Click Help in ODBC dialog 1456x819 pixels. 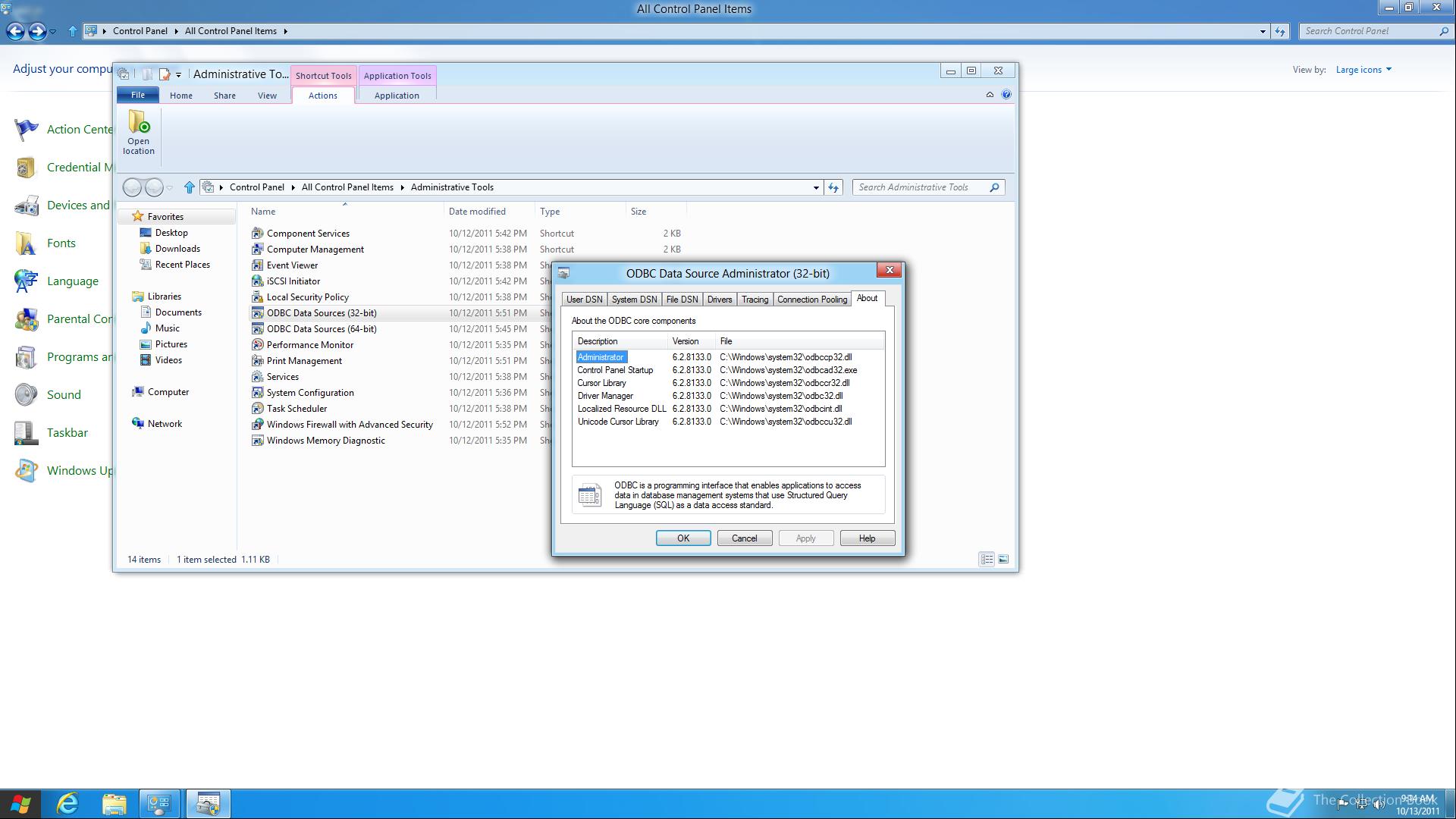pos(868,538)
